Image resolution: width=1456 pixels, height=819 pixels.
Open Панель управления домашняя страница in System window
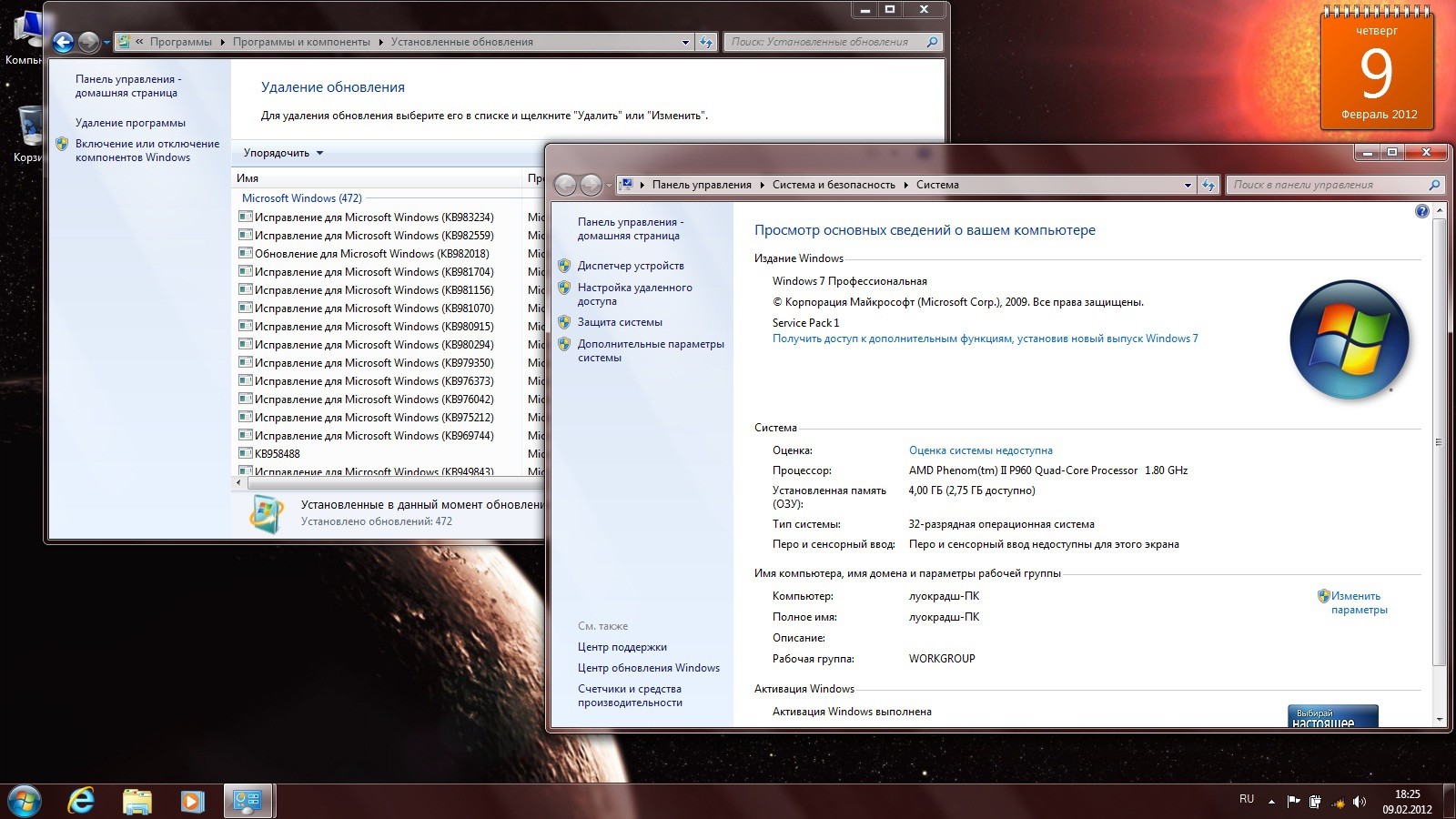630,228
